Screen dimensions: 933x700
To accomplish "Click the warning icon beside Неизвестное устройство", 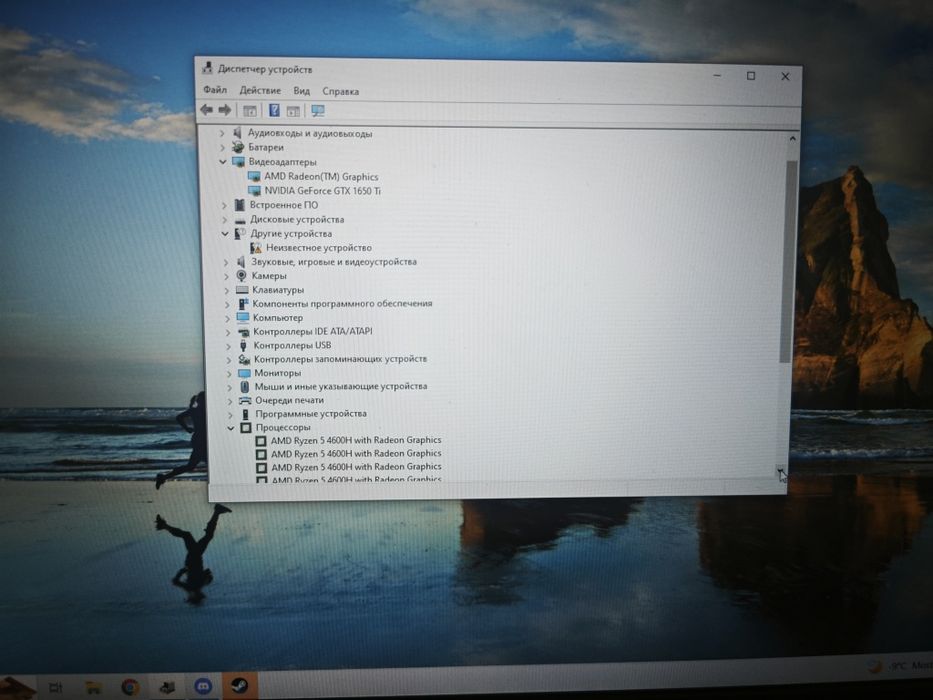I will (256, 248).
